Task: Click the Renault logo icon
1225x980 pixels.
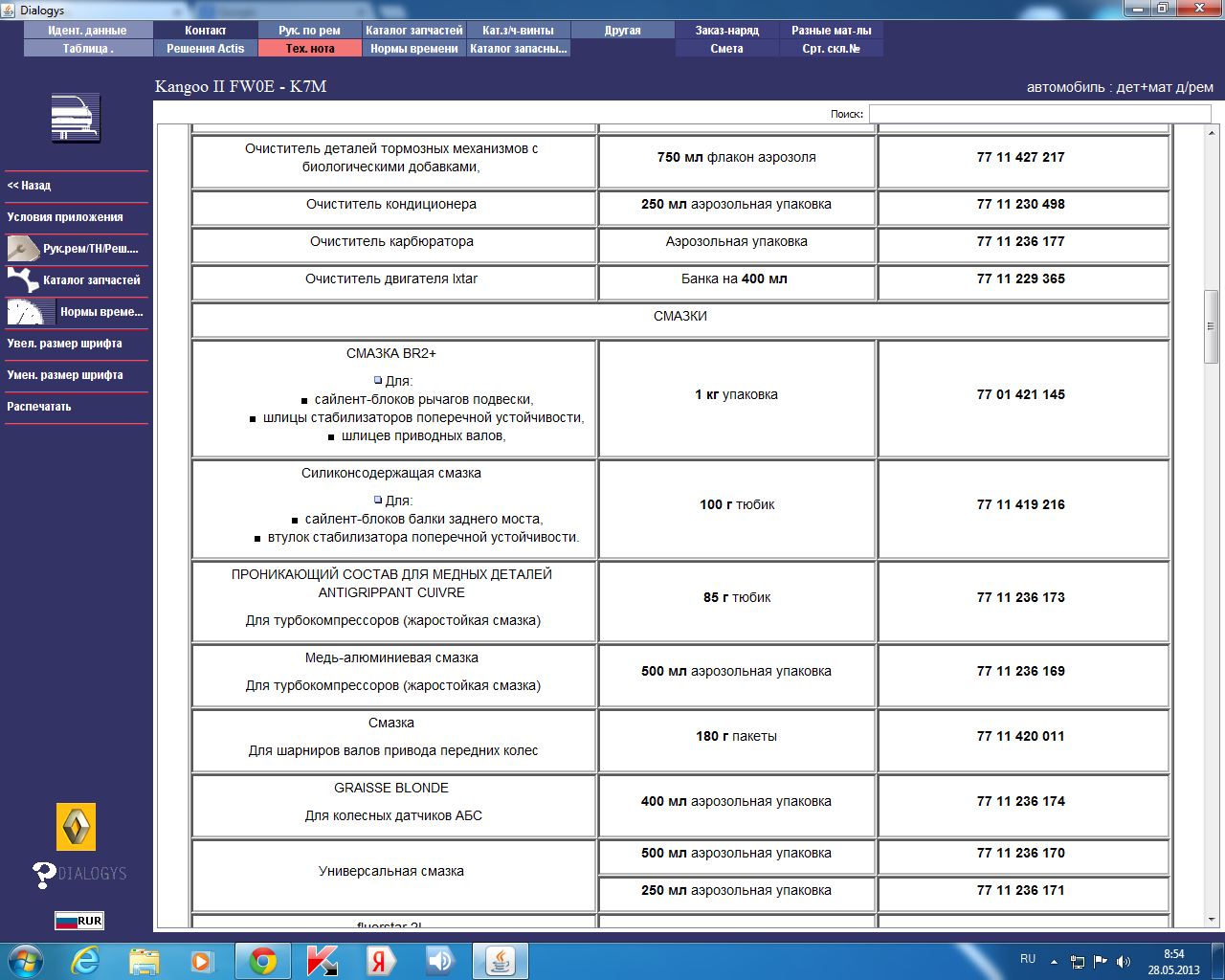Action: pos(77,827)
